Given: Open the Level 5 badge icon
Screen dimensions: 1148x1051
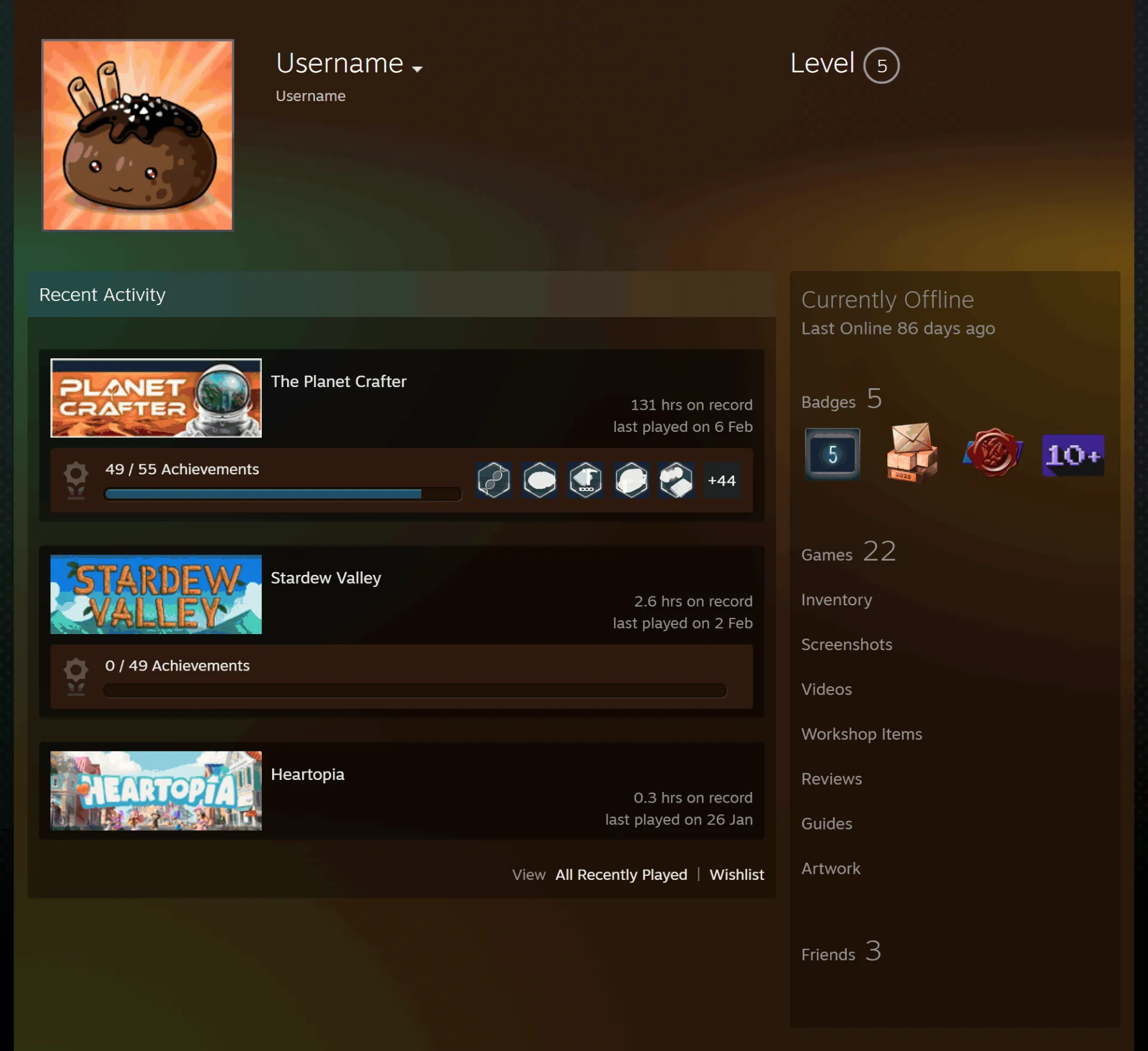Looking at the screenshot, I should click(x=832, y=454).
